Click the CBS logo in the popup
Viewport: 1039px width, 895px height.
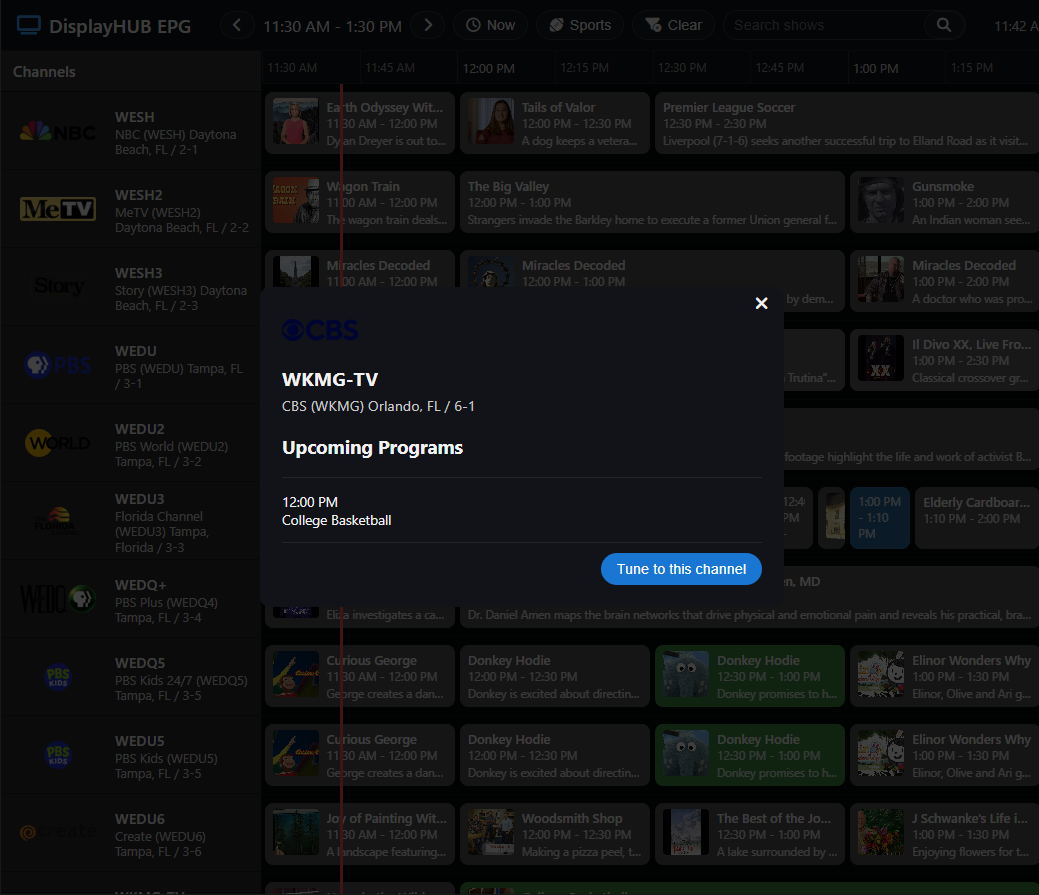click(x=320, y=330)
